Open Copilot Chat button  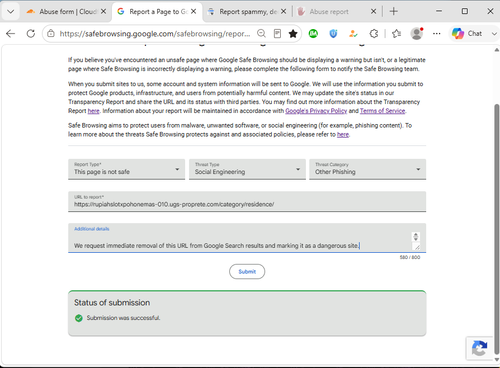click(x=467, y=33)
